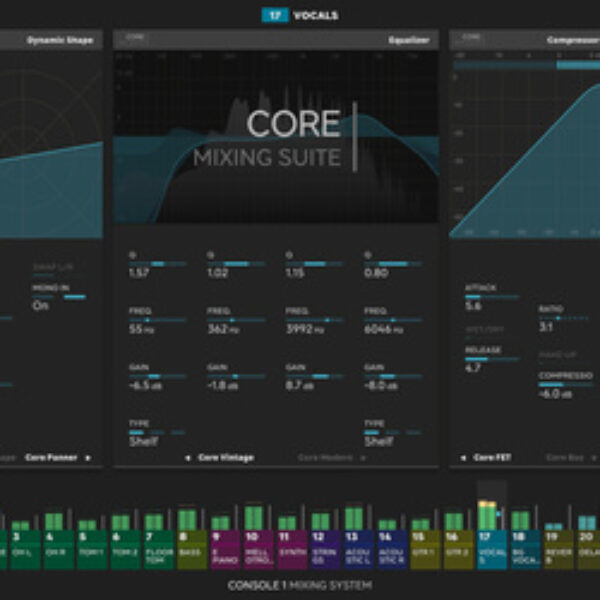The height and width of the screenshot is (600, 600).
Task: Change the high band Type selector (Shelf)
Action: (393, 432)
